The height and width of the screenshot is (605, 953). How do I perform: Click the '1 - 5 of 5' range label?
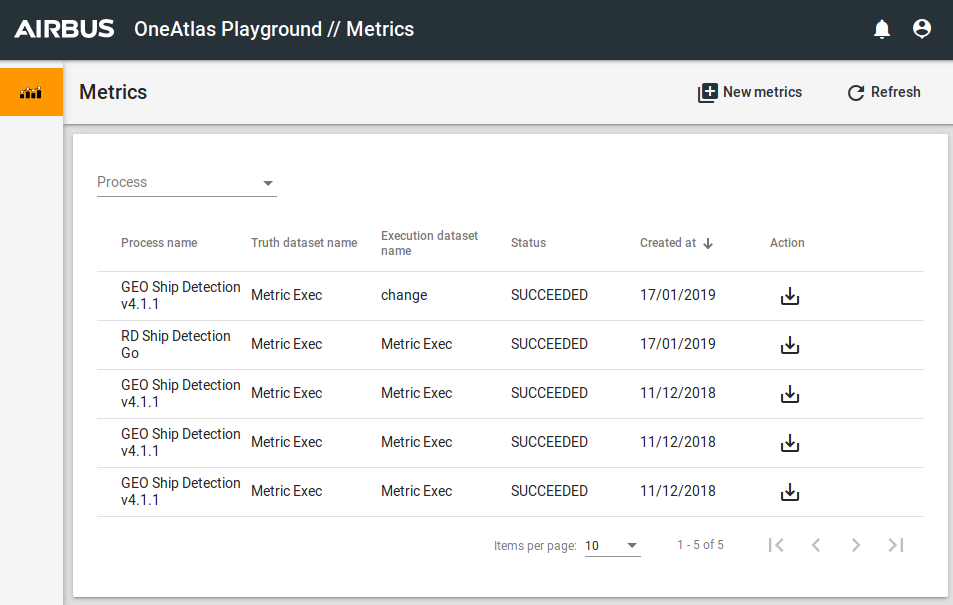click(700, 545)
